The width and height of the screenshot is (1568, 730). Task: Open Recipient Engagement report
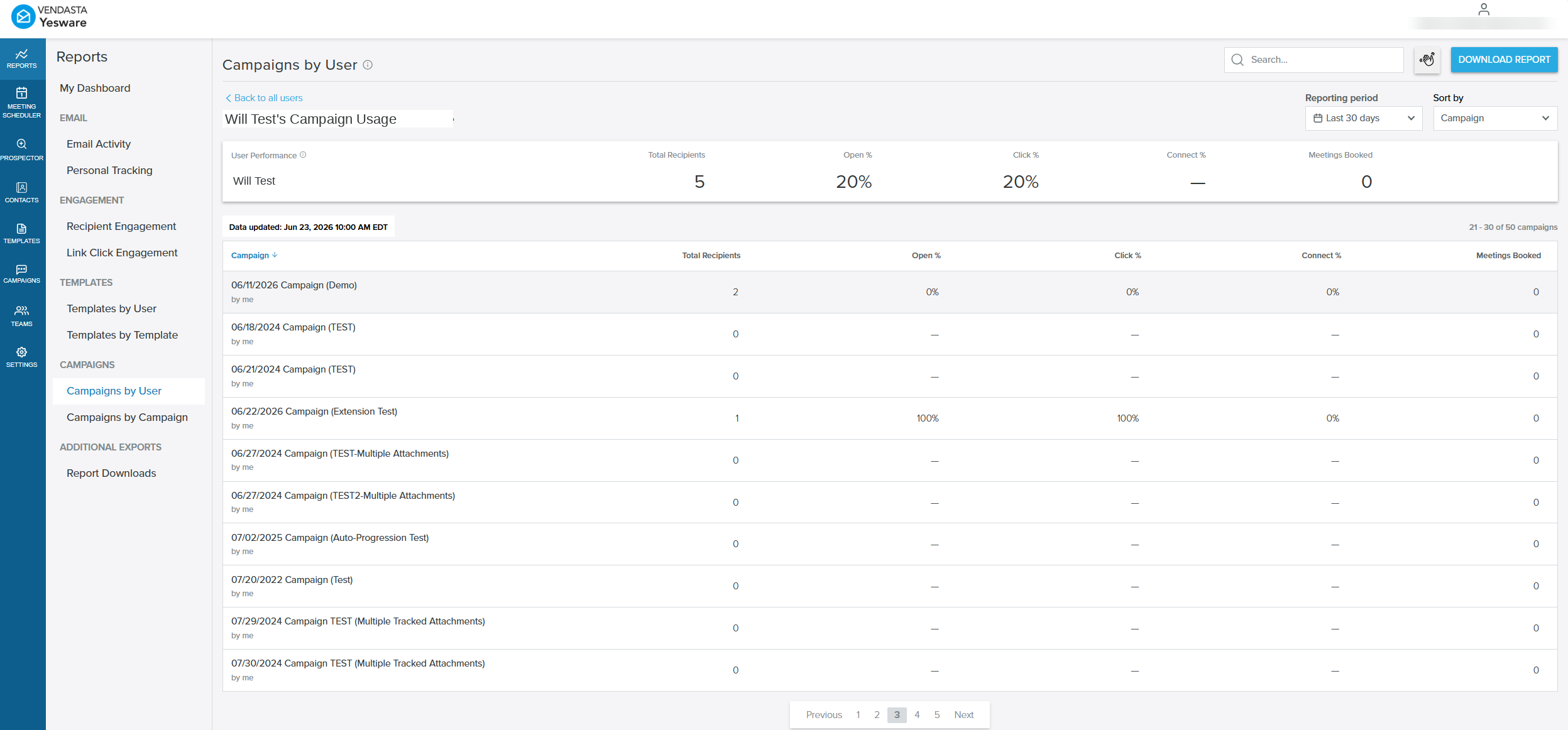click(x=121, y=226)
